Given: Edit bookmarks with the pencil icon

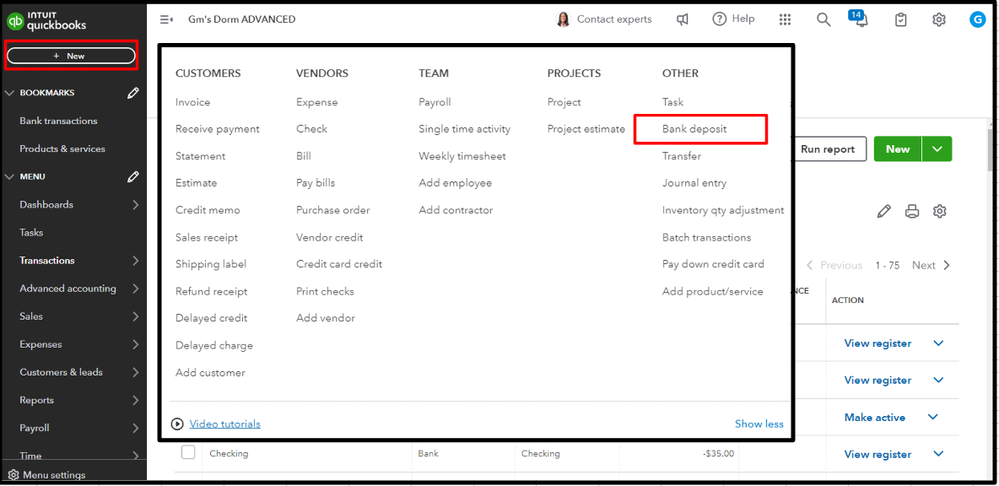Looking at the screenshot, I should click(133, 93).
